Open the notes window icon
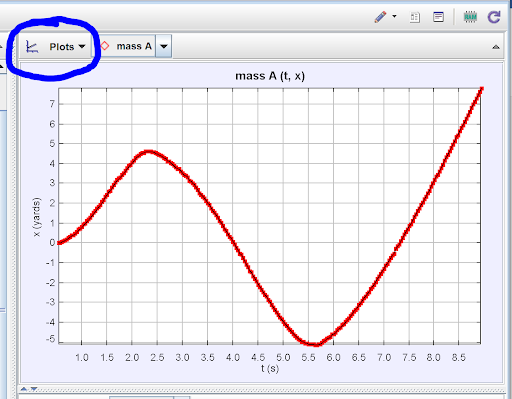Image resolution: width=512 pixels, height=399 pixels. (x=438, y=17)
